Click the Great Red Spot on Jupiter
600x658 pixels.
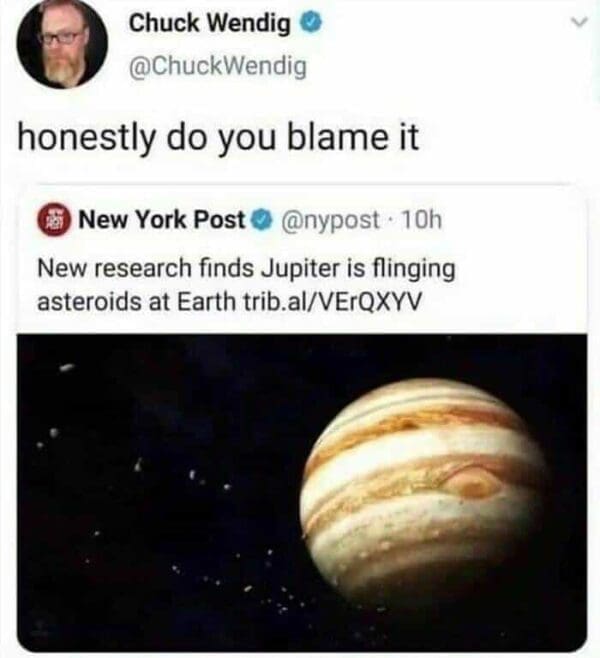point(472,486)
